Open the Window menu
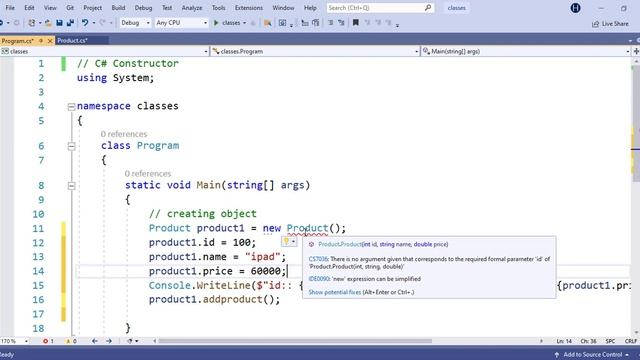The height and width of the screenshot is (360, 640). (x=283, y=8)
